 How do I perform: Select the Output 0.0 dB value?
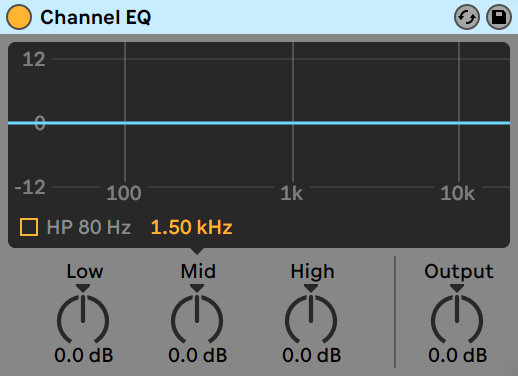click(x=458, y=355)
